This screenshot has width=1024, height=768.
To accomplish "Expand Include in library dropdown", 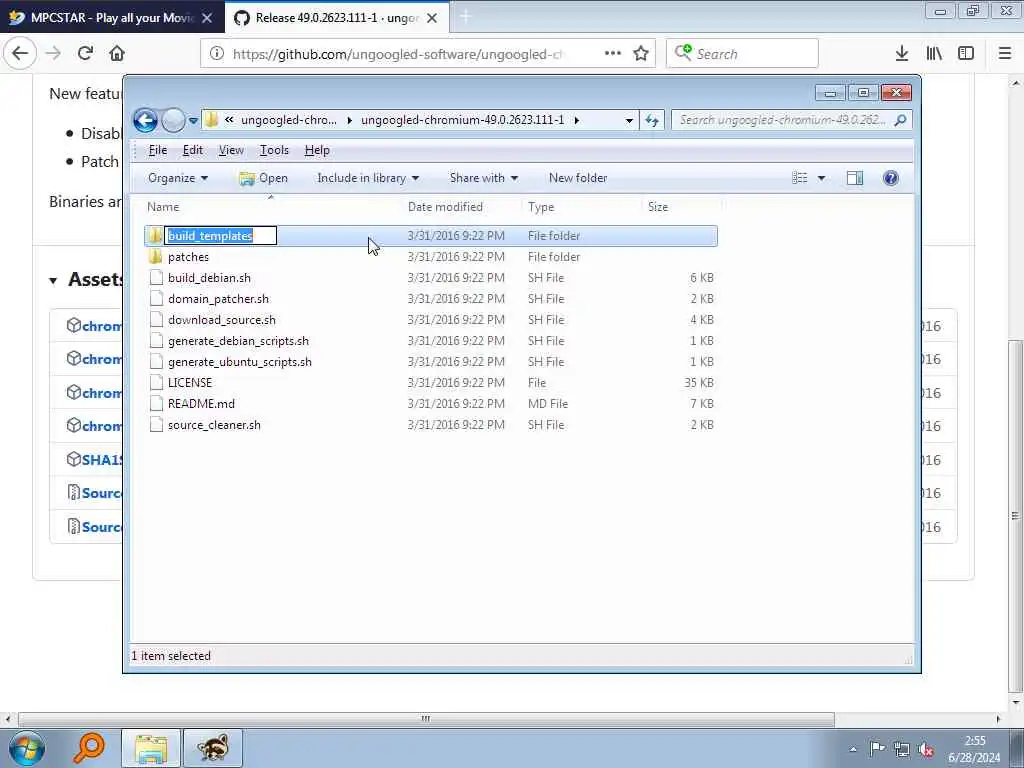I will [x=368, y=178].
